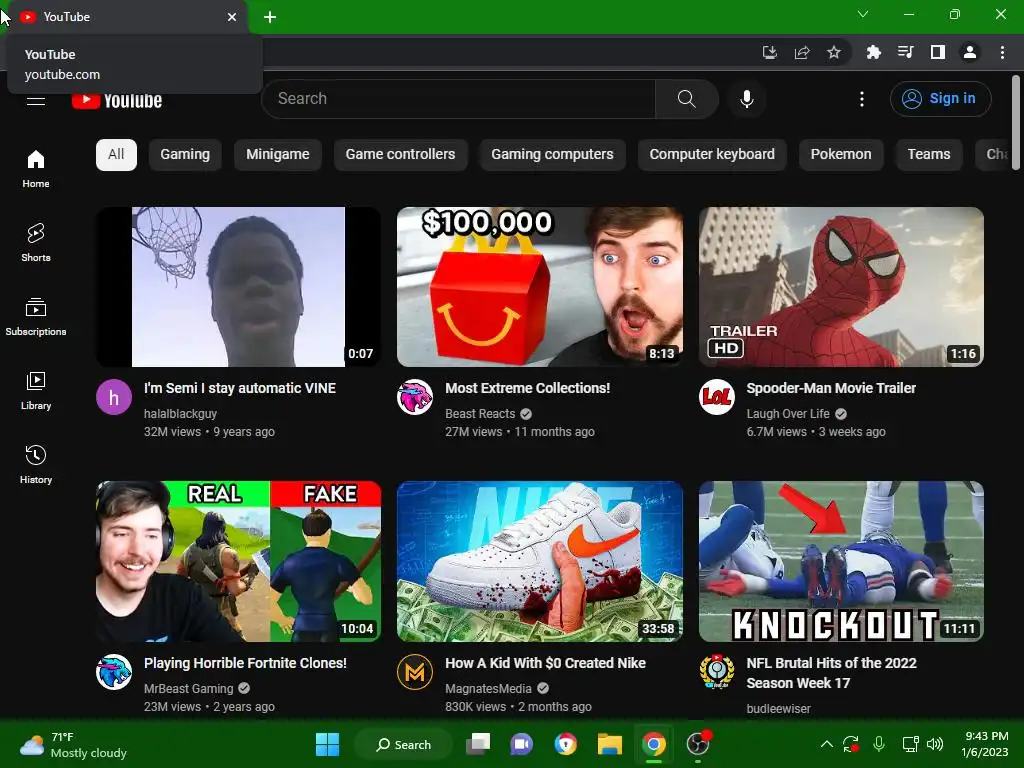
Task: Click title 'NFL Brutal Hits of the 2022 Season Week 17'
Action: click(x=831, y=673)
